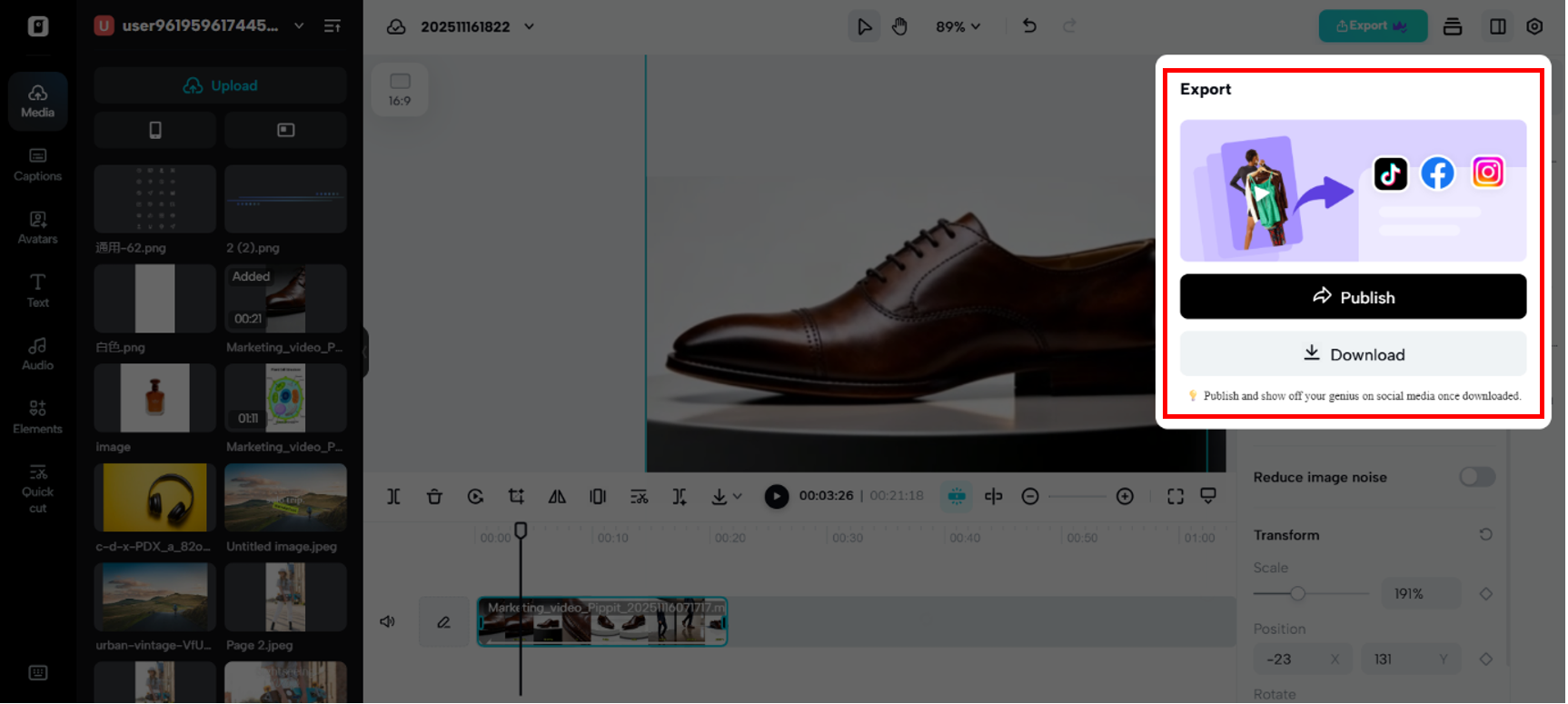Click the Download button
The width and height of the screenshot is (1568, 704).
coord(1352,354)
